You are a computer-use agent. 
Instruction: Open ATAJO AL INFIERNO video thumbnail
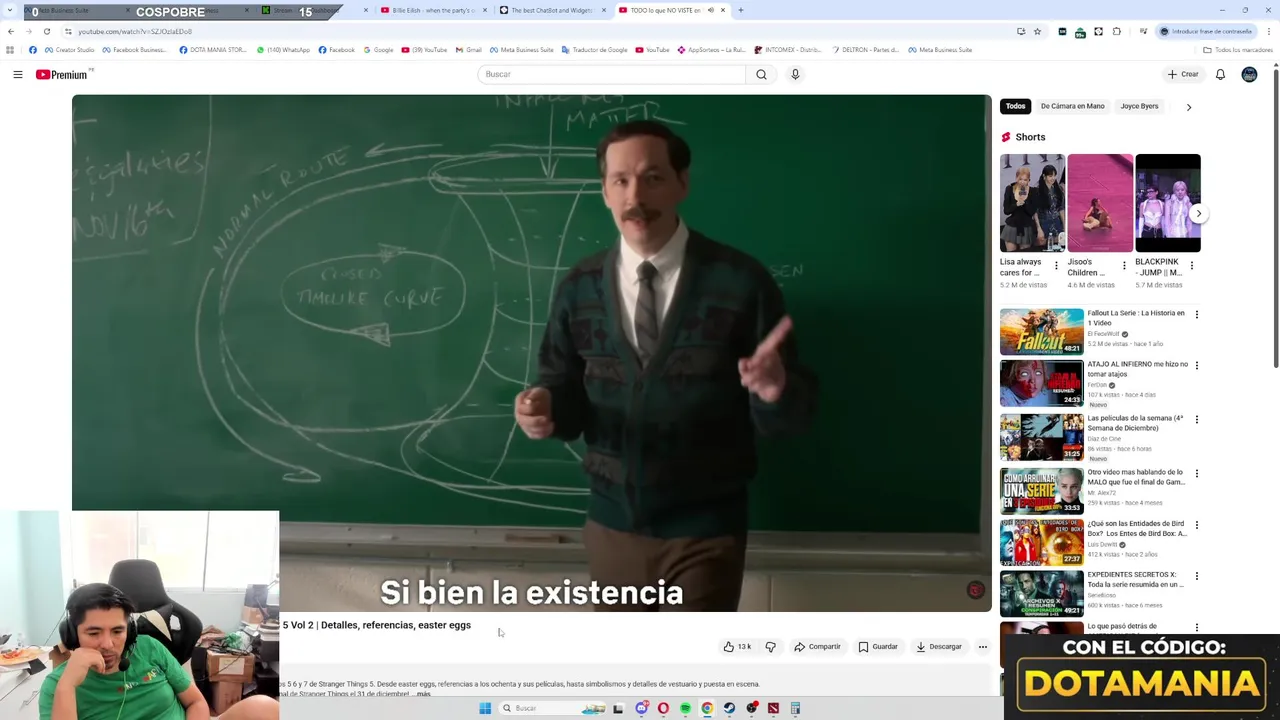[1041, 383]
